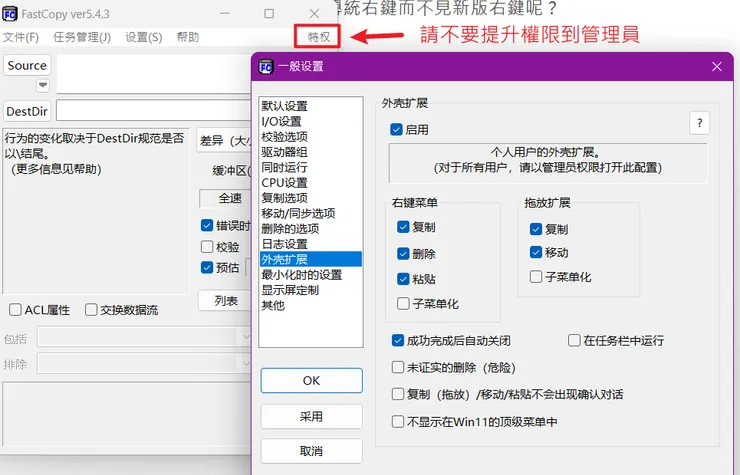Toggle 复制 under 右键菜单
This screenshot has width=740, height=475.
403,227
